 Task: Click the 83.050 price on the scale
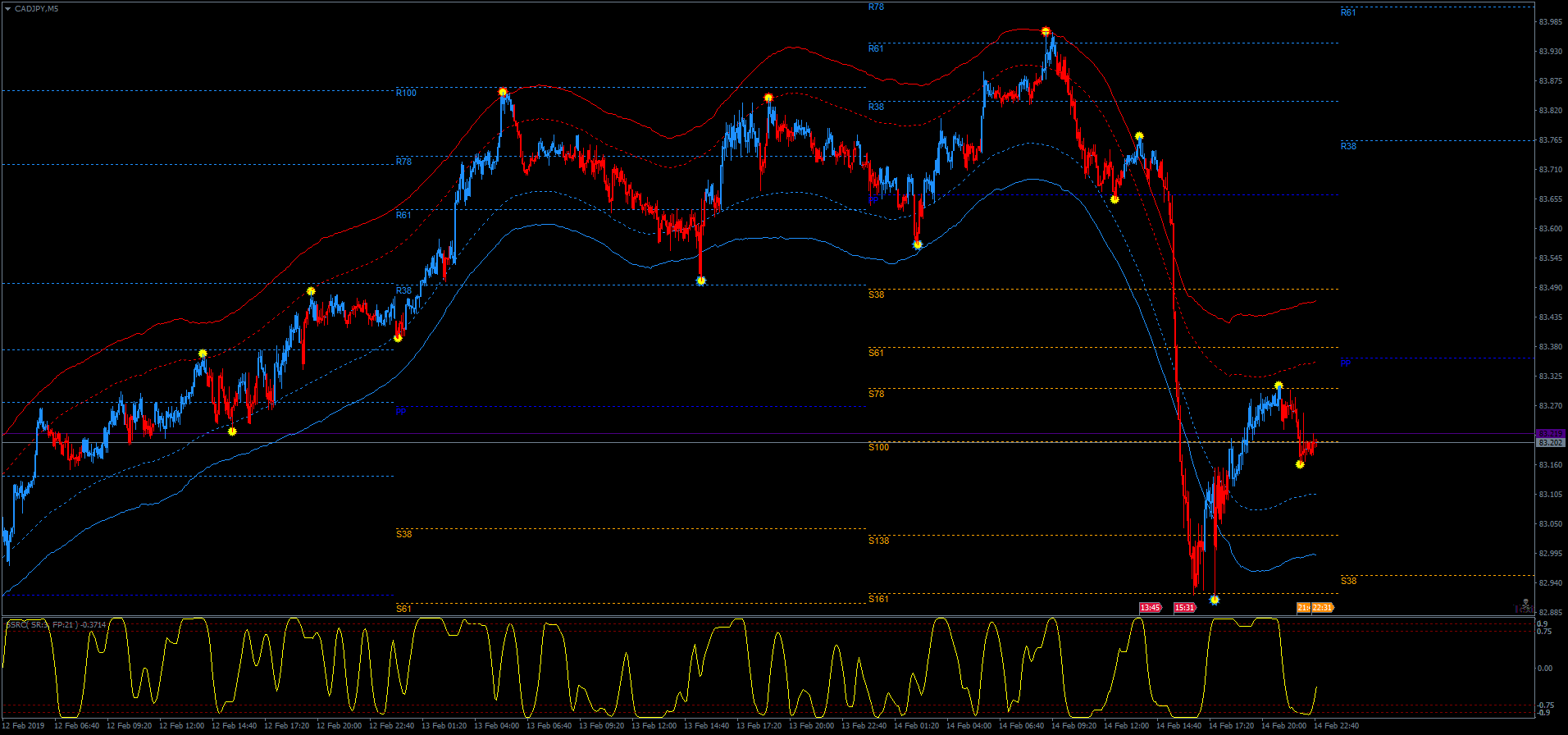click(x=1550, y=524)
